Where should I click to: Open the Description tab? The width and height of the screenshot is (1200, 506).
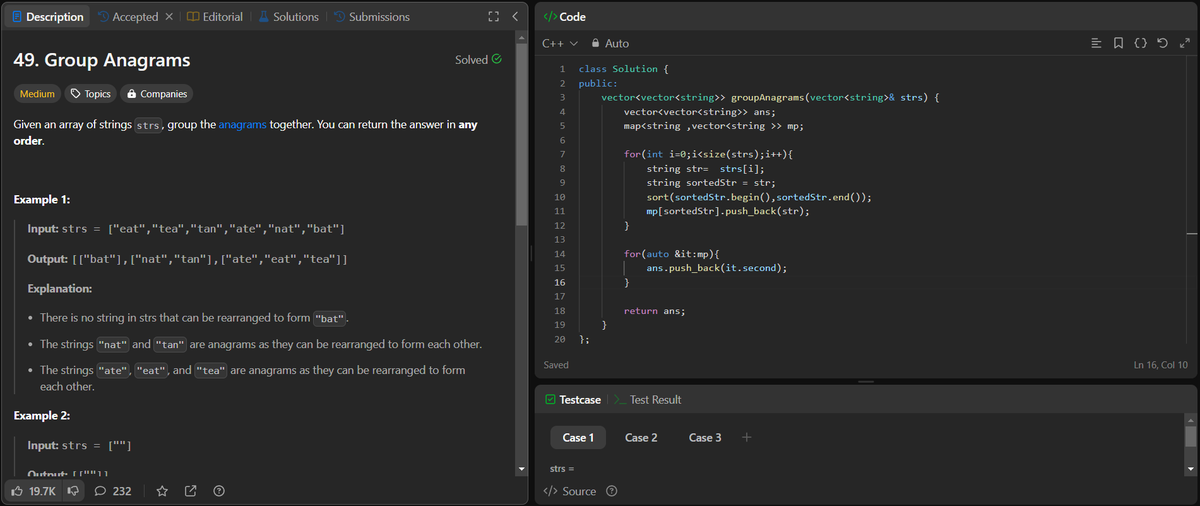point(48,17)
